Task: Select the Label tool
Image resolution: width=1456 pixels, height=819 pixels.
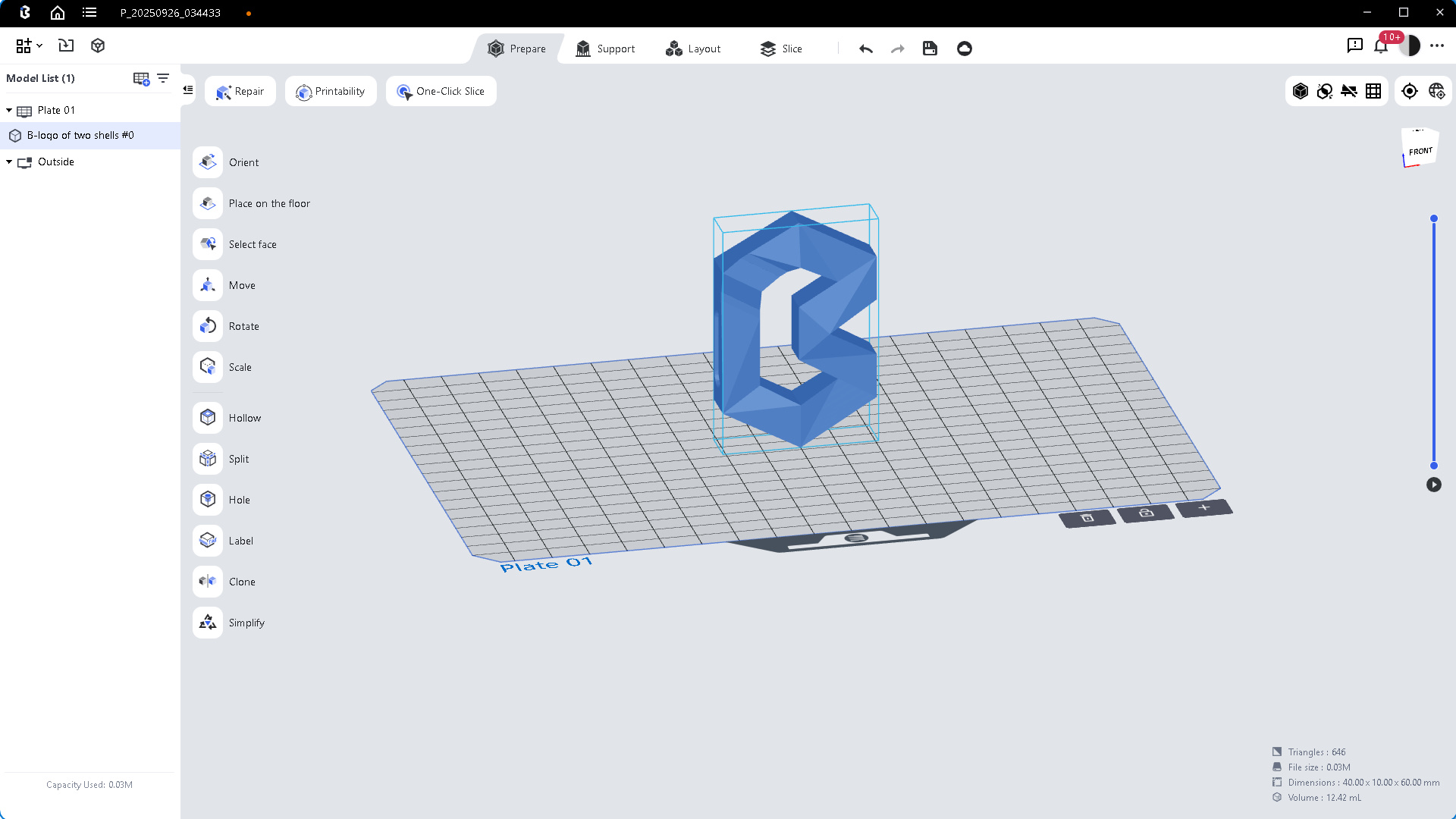Action: [x=208, y=541]
